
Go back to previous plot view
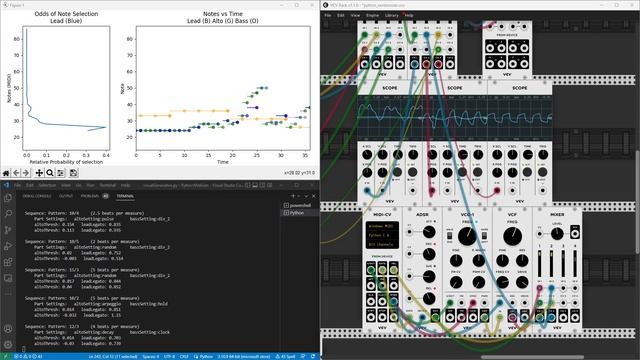click(x=16, y=173)
